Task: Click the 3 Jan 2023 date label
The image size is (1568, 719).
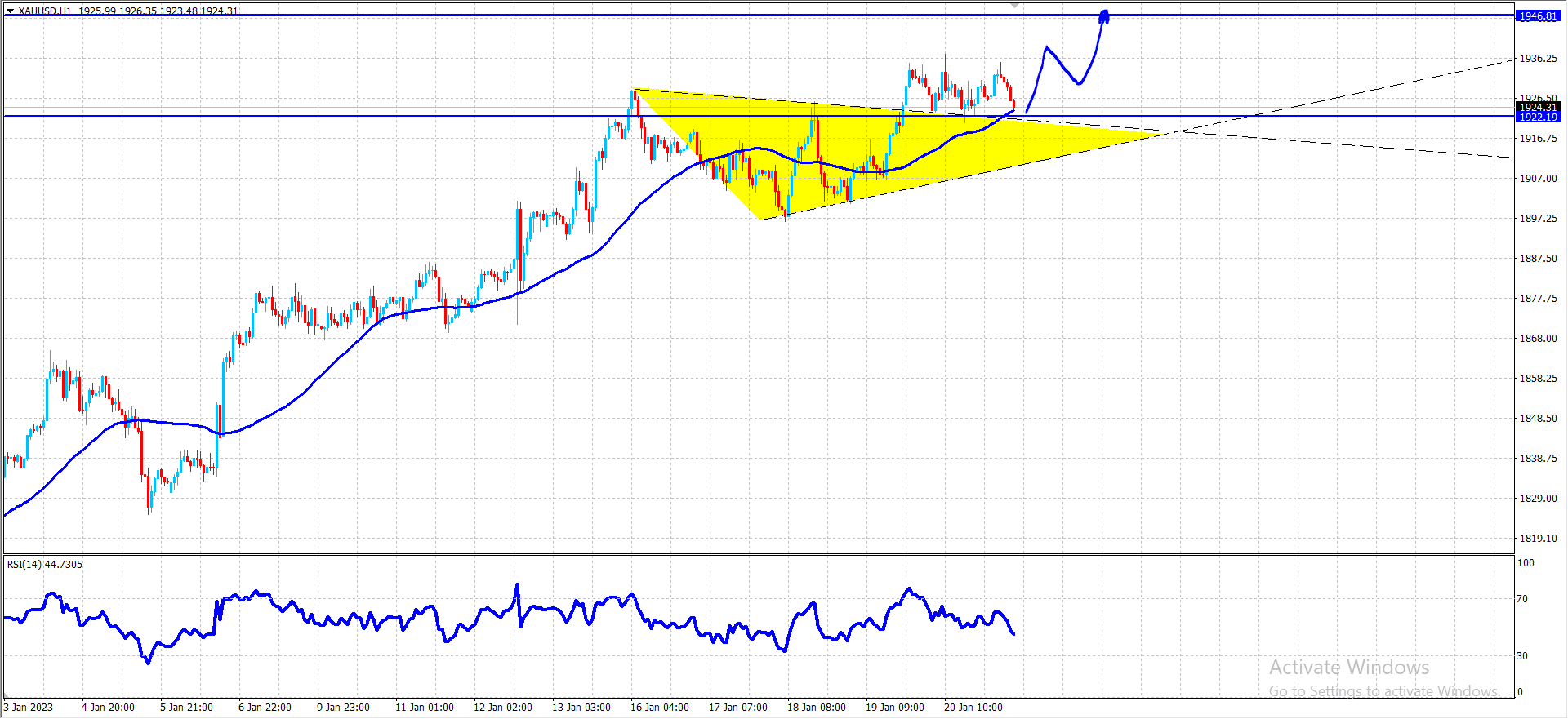Action: (x=29, y=707)
